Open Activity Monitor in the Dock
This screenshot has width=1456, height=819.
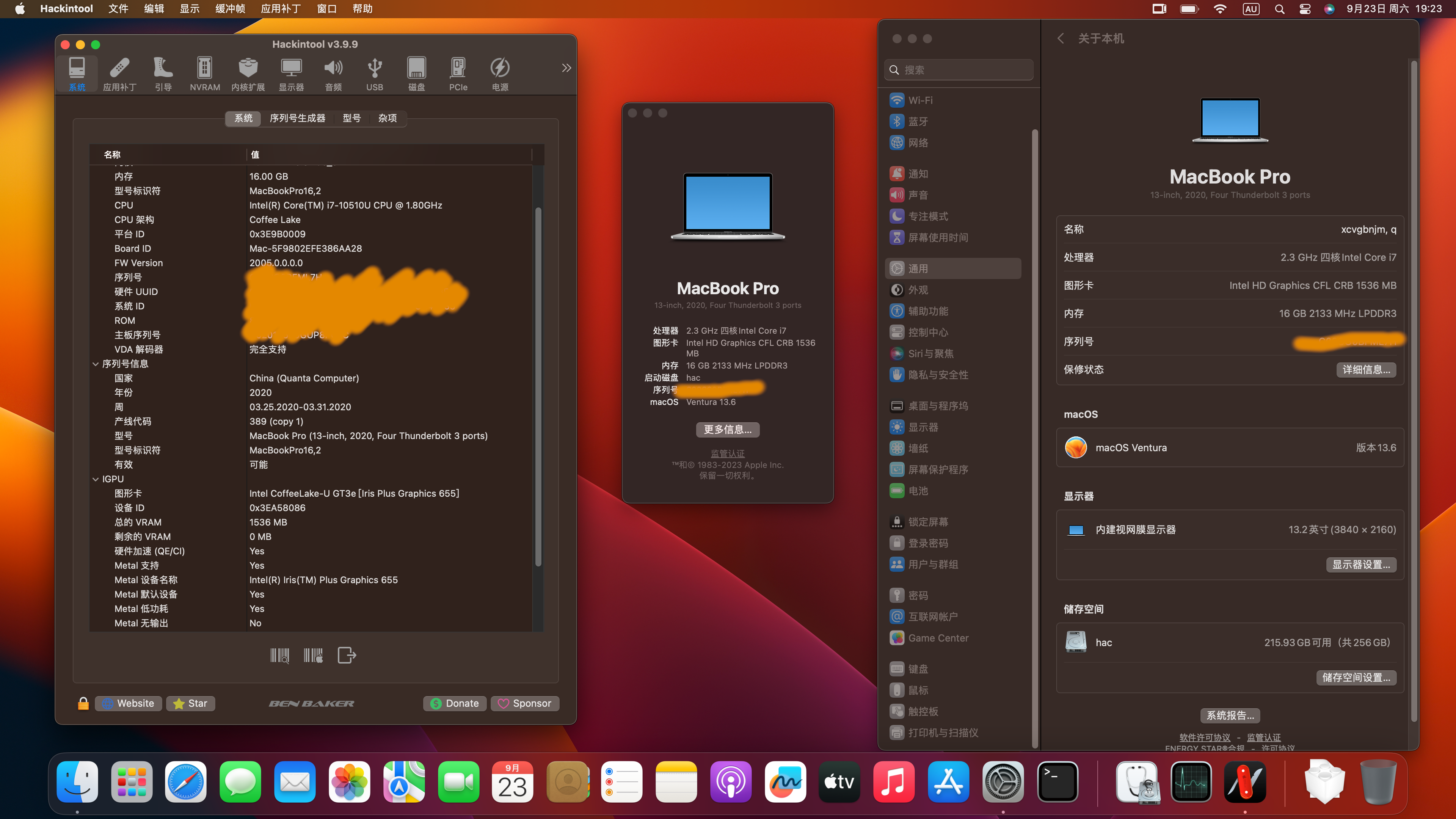[x=1191, y=782]
